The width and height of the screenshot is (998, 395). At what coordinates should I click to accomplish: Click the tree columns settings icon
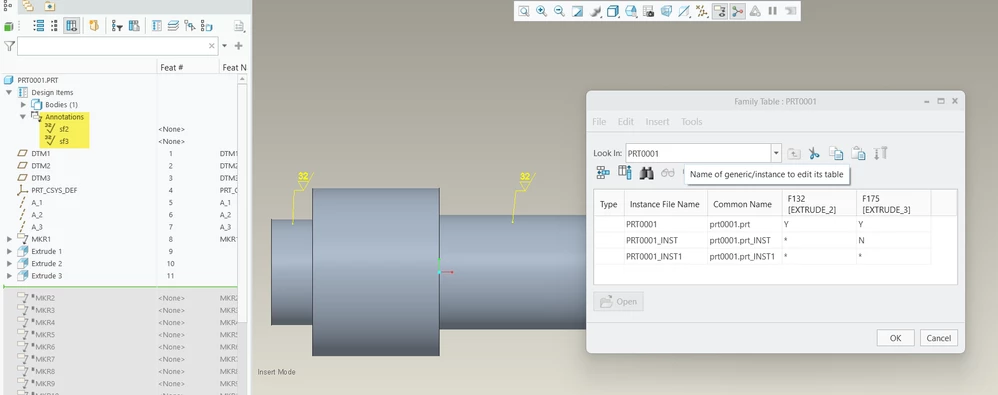pos(134,26)
